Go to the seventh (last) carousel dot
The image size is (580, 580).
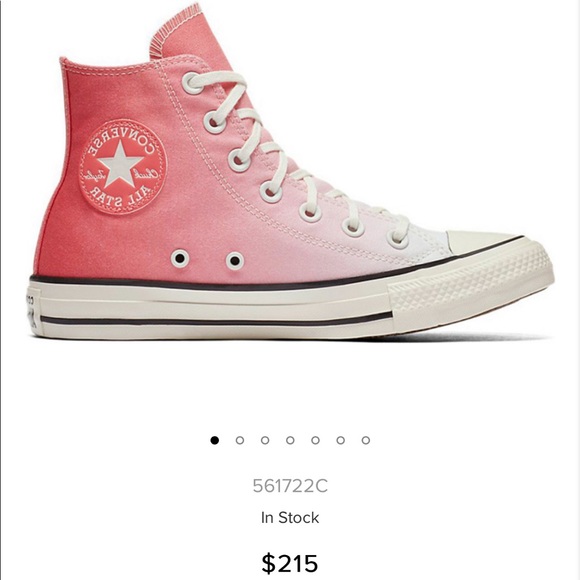(x=366, y=440)
